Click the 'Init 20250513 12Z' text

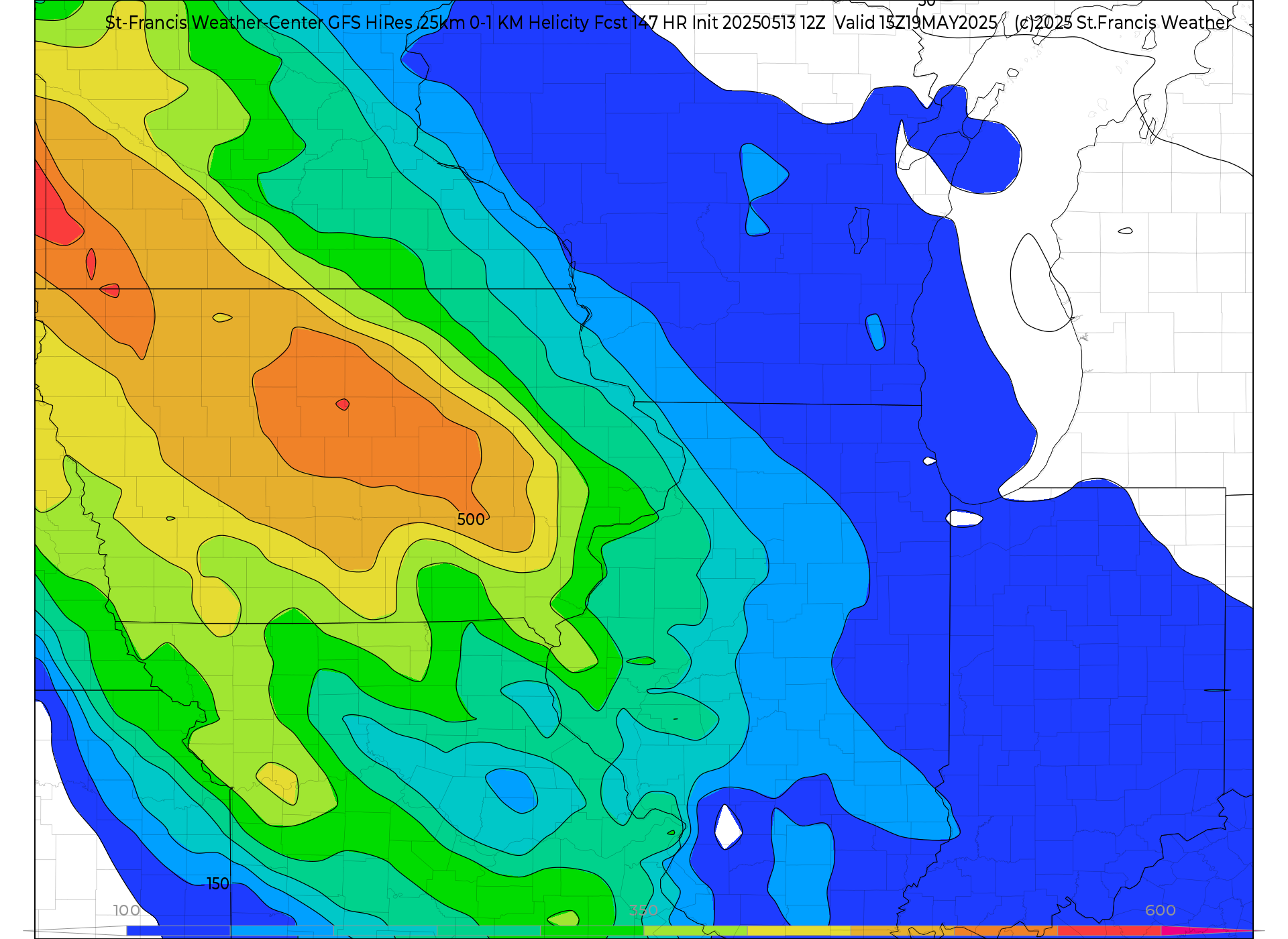(759, 23)
